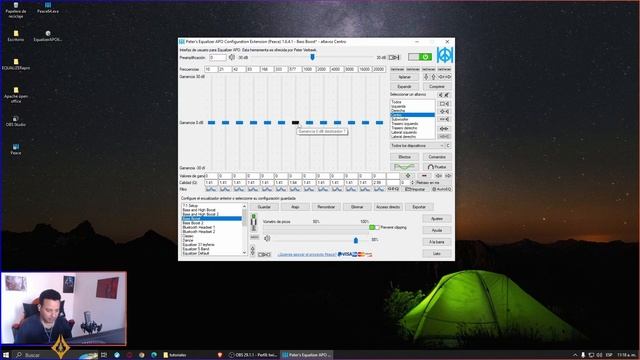640x360 pixels.
Task: Click the Comandos button
Action: tap(437, 157)
